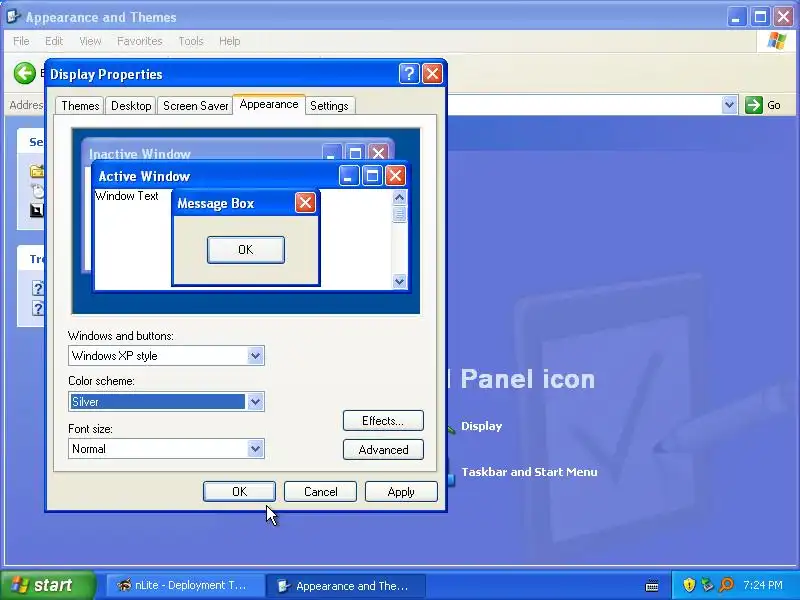
Task: Click the preview Message Box close icon
Action: coord(305,203)
